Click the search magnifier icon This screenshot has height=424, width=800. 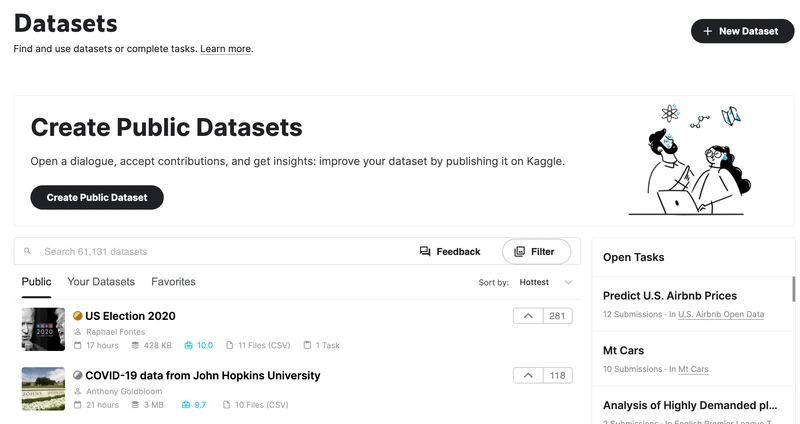tap(28, 252)
